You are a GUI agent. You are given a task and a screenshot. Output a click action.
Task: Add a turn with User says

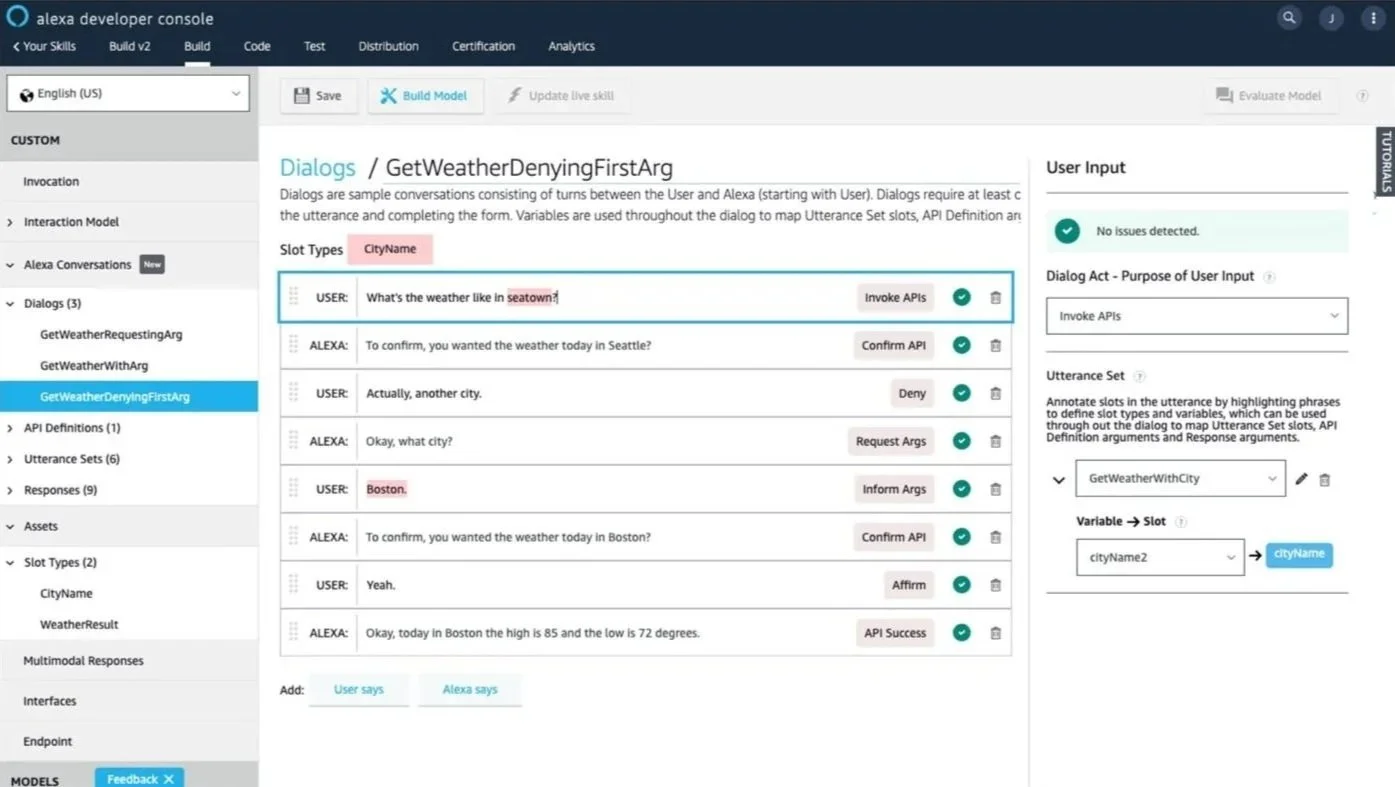(359, 689)
